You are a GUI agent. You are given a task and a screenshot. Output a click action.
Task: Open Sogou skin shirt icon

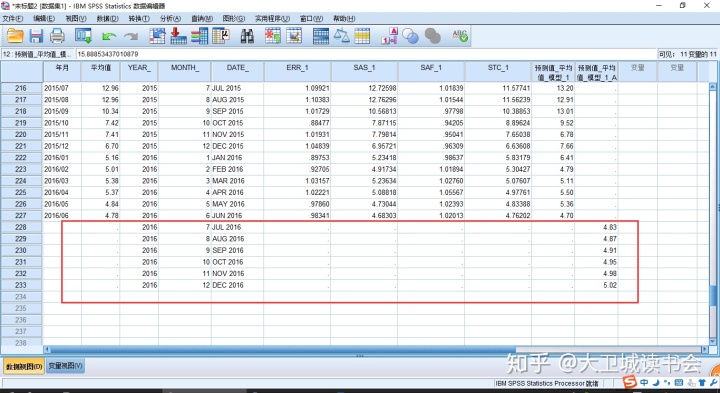(x=703, y=382)
